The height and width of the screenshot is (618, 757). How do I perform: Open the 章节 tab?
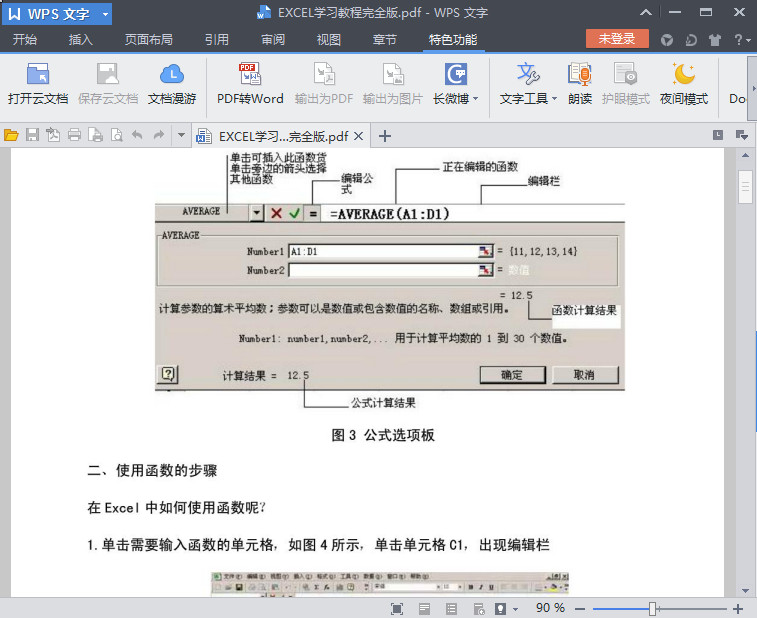tap(385, 40)
